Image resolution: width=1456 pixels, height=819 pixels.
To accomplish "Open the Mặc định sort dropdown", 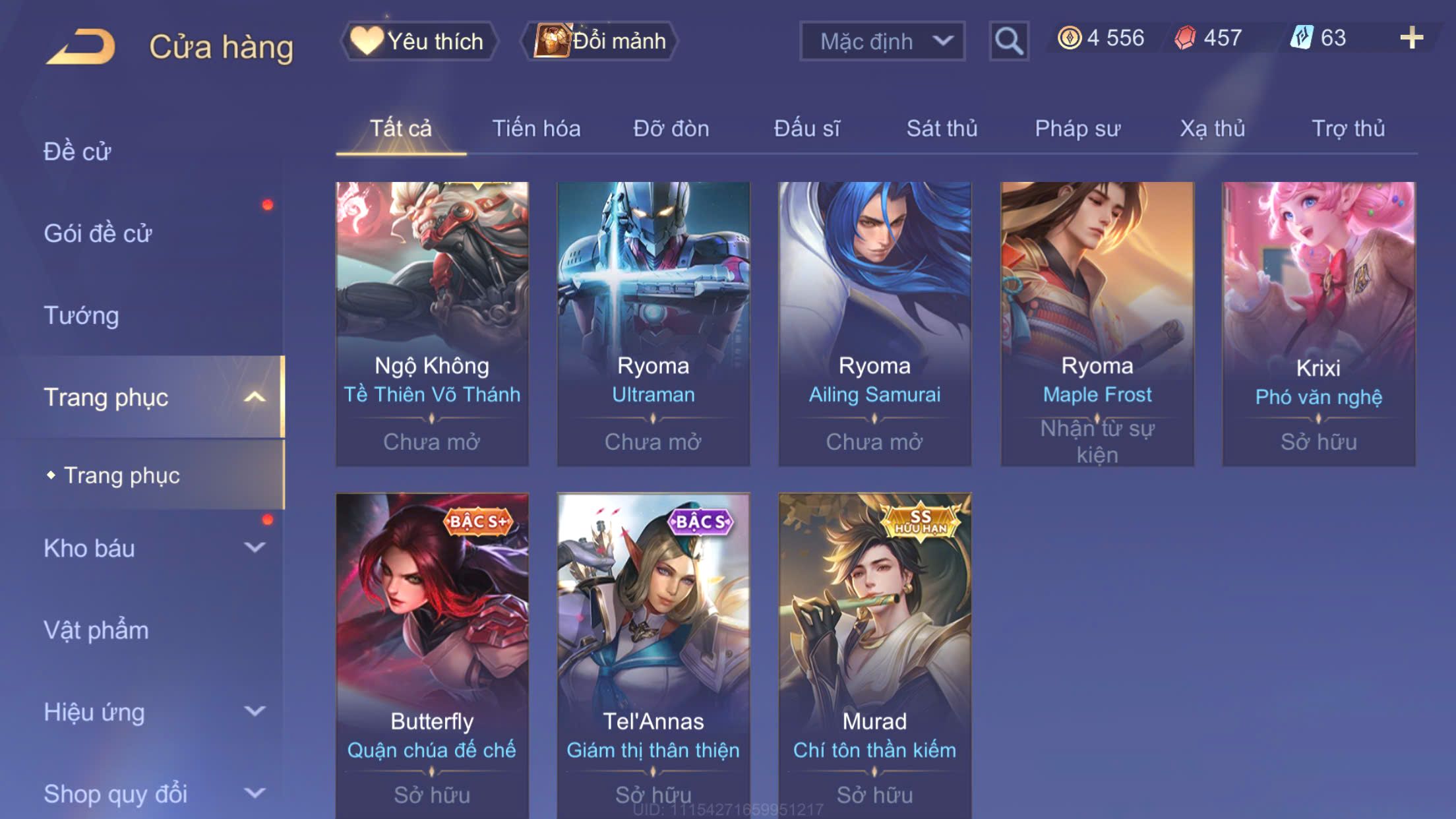I will pos(882,41).
